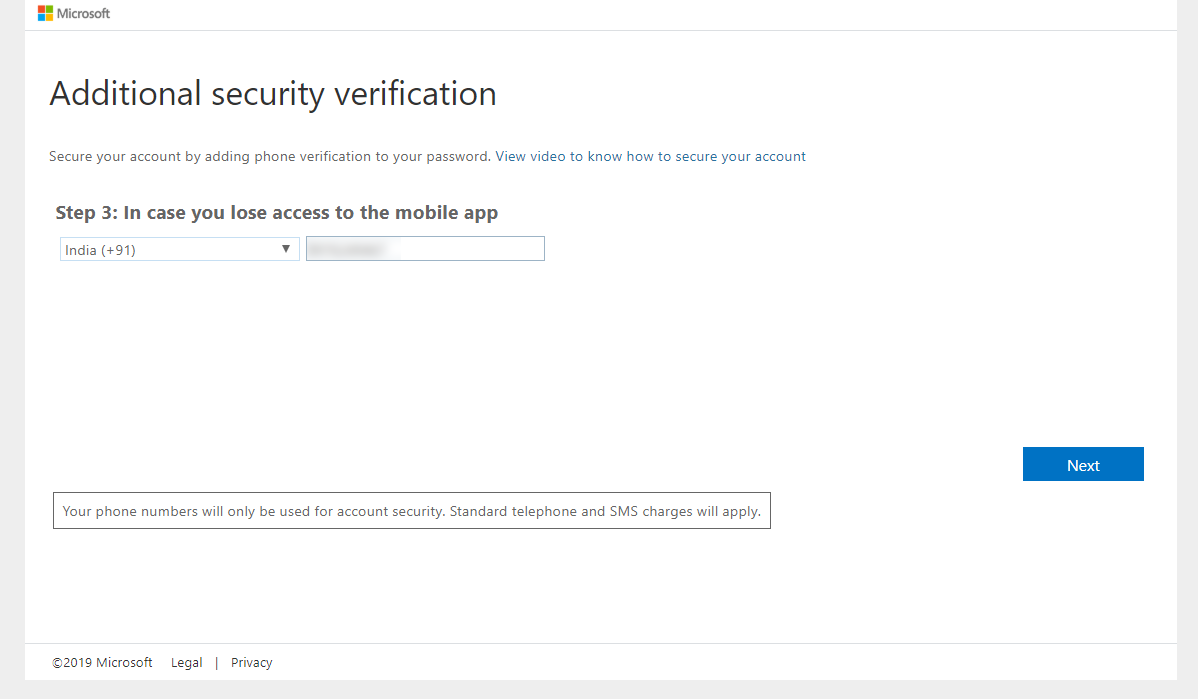Image resolution: width=1198 pixels, height=699 pixels.
Task: Click the 'Secure your account by adding' text
Action: (x=150, y=156)
